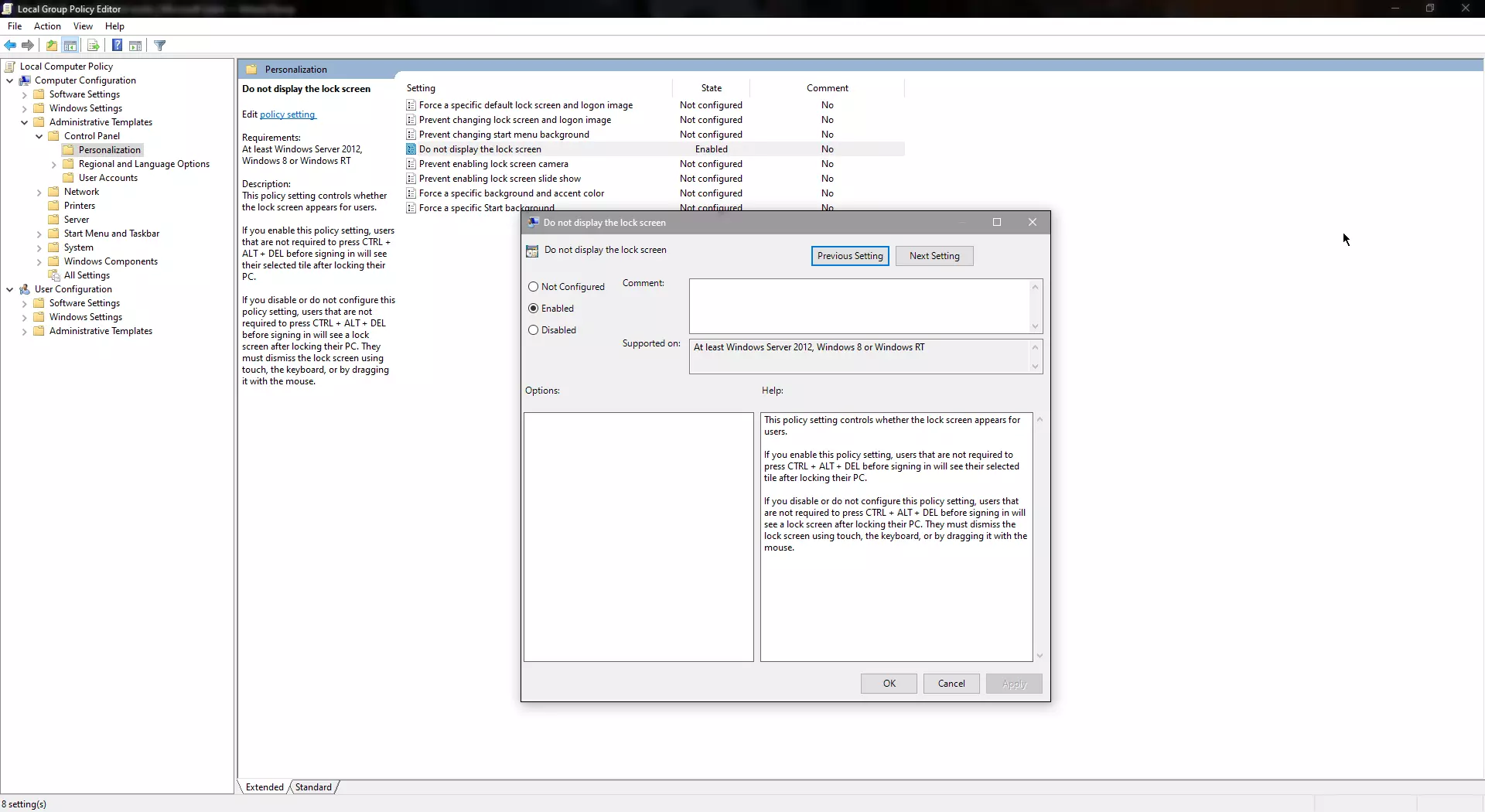Click policy icon for Force a specific background and accent color

(x=411, y=193)
